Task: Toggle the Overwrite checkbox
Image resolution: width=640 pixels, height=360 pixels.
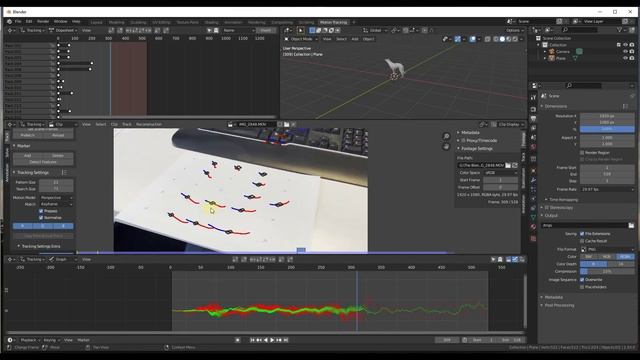Action: click(582, 280)
